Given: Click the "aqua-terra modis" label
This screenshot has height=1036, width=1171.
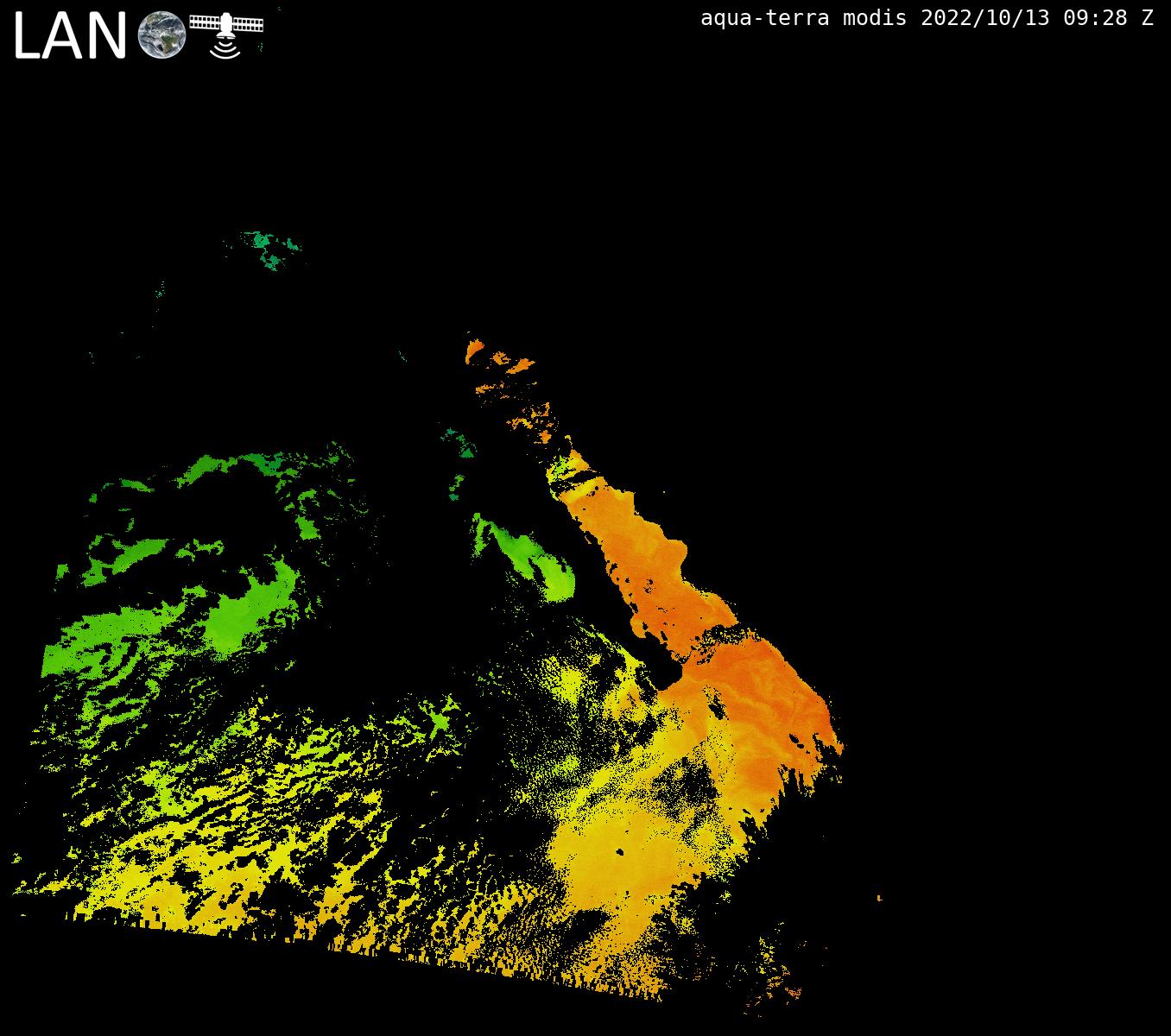Looking at the screenshot, I should coord(803,18).
